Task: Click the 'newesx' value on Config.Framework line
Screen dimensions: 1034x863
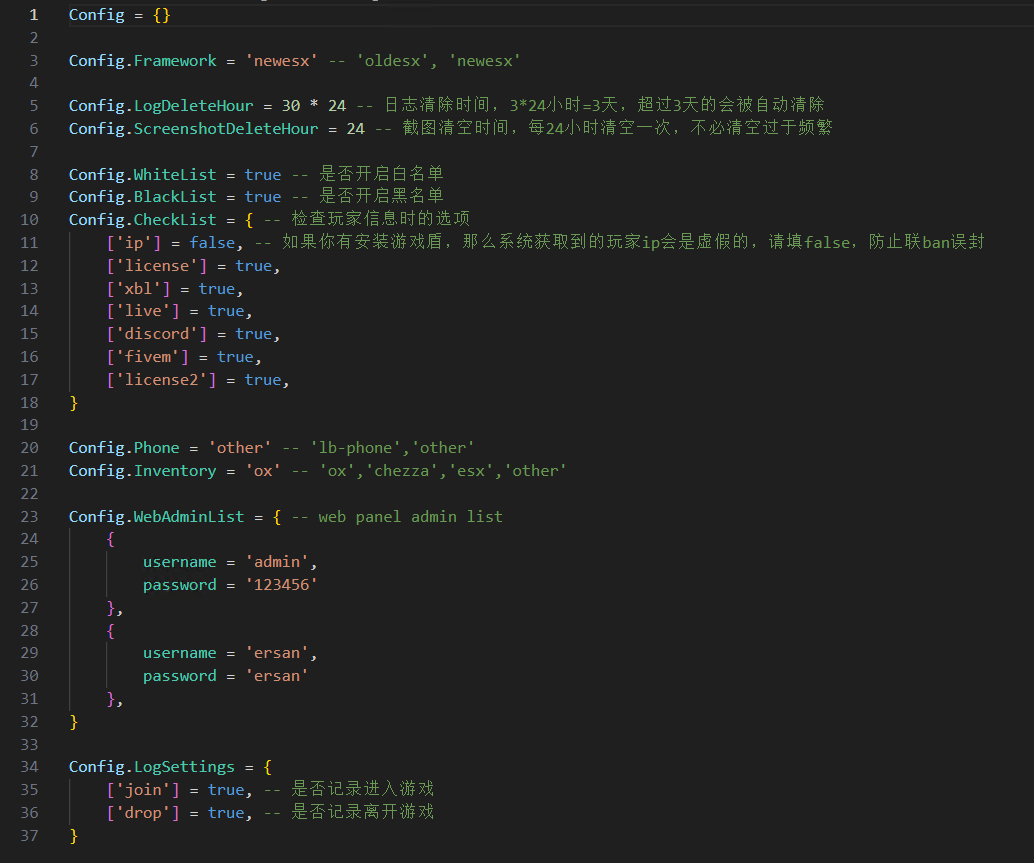Action: pyautogui.click(x=281, y=60)
